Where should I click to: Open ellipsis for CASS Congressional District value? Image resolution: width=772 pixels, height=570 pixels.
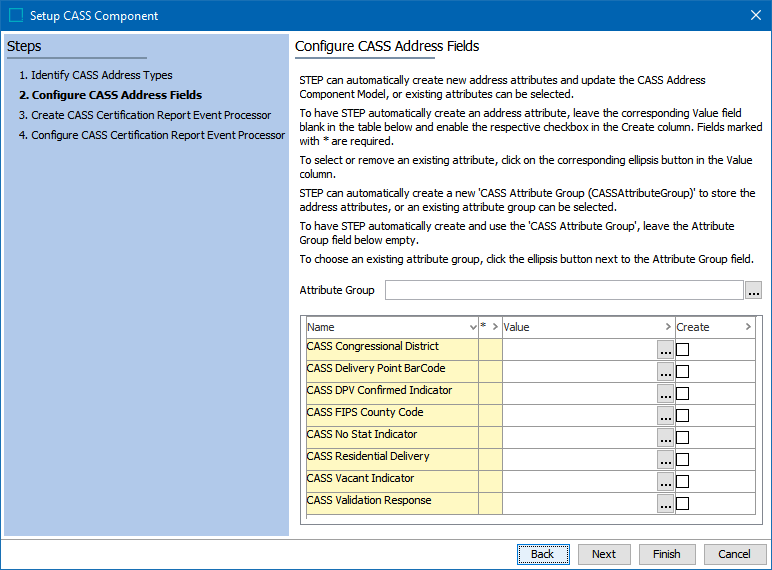click(x=666, y=349)
